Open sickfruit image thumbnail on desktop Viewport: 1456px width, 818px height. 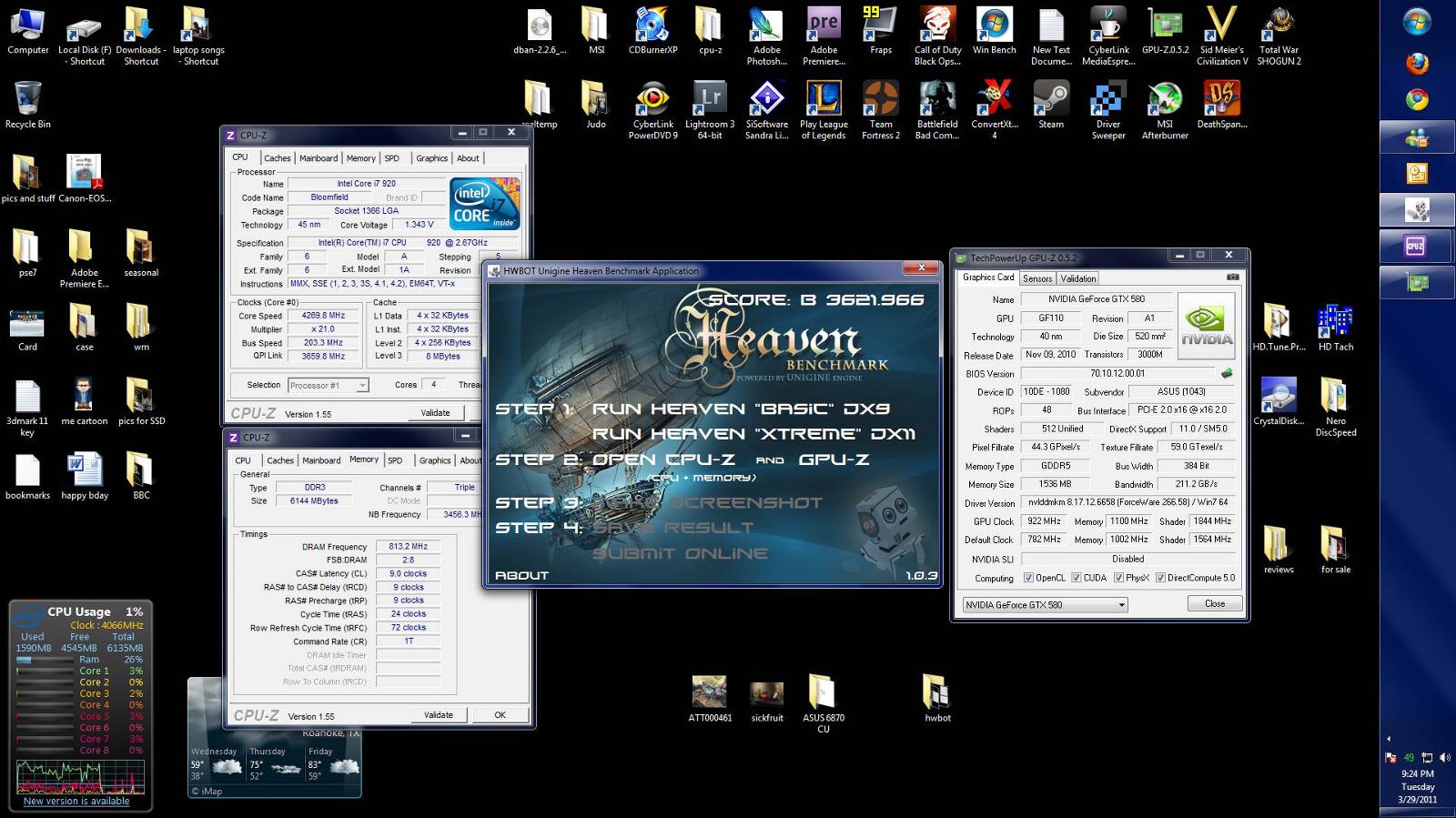coord(766,699)
